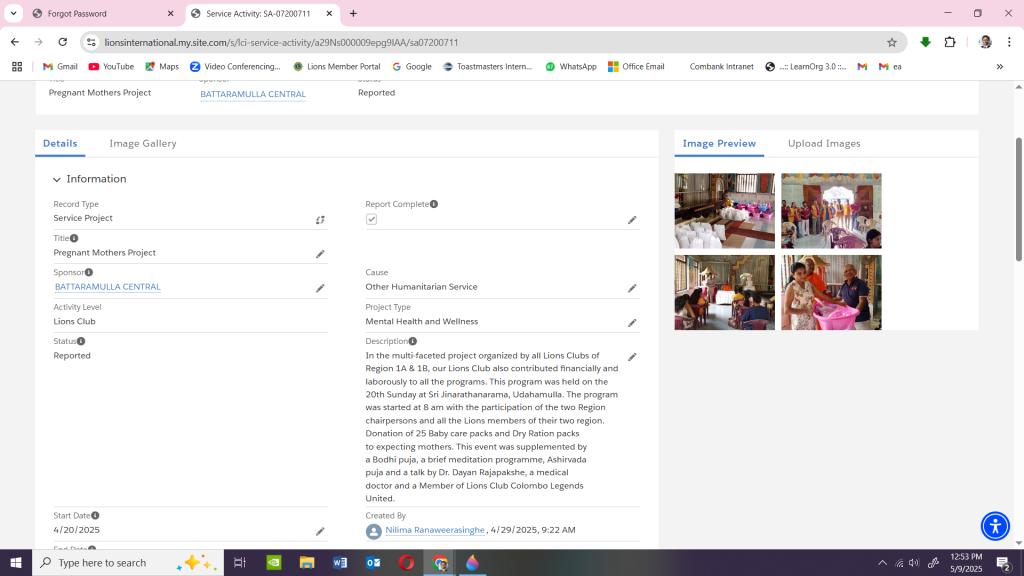
Task: Open thumbnail of woman receiving pink tub
Action: tap(831, 293)
